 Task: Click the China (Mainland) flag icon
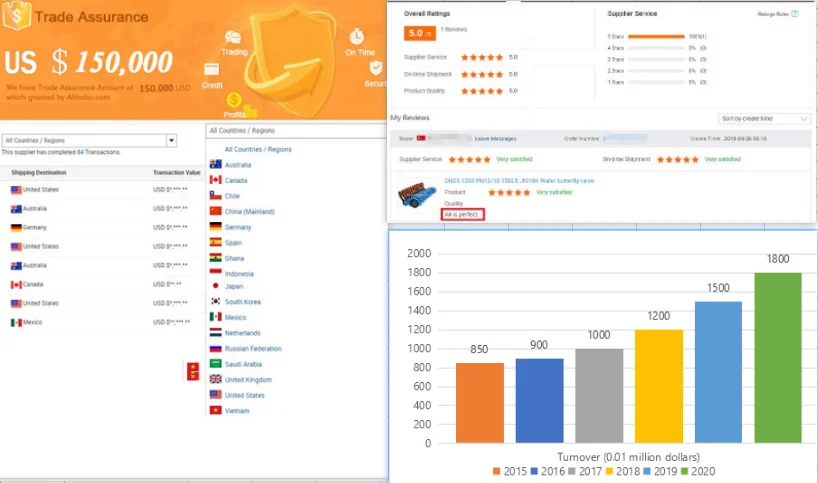tap(215, 211)
